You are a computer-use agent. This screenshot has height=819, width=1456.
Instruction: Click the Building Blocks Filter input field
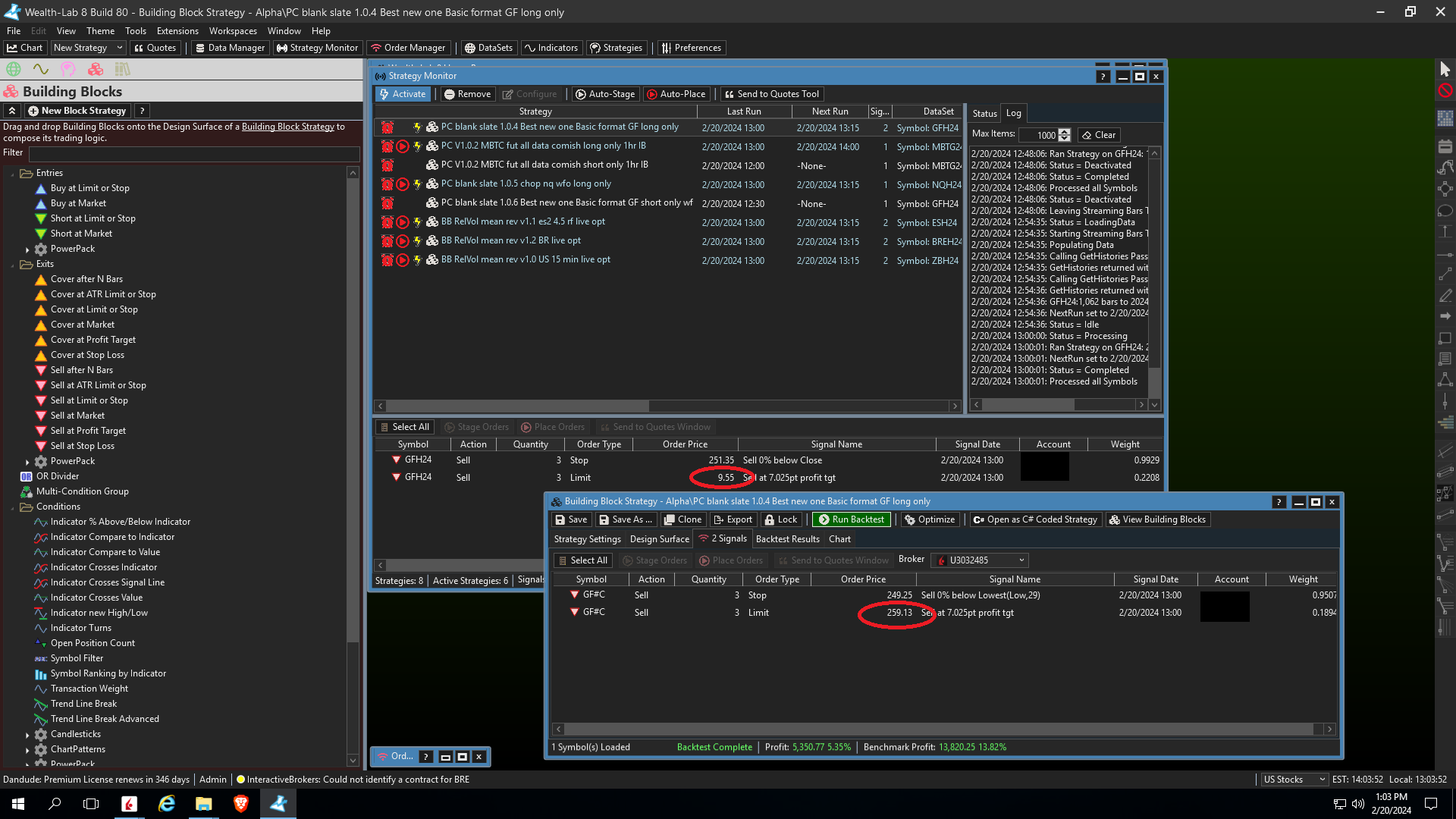click(x=193, y=153)
